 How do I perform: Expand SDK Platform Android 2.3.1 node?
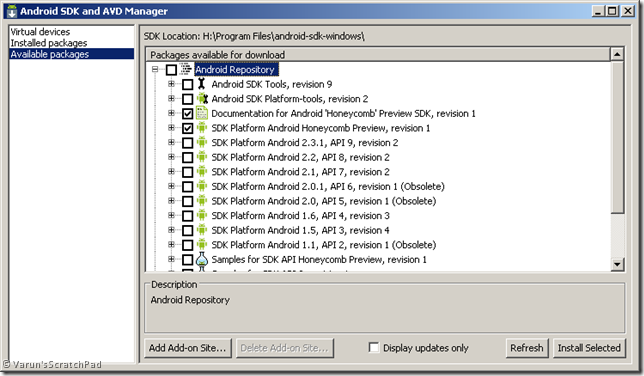click(x=171, y=142)
